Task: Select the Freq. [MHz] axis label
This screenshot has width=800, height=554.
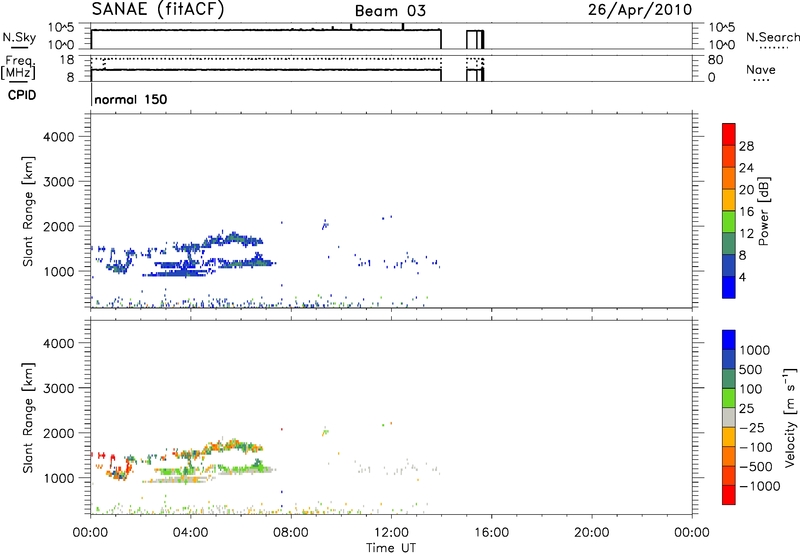Action: pos(18,68)
